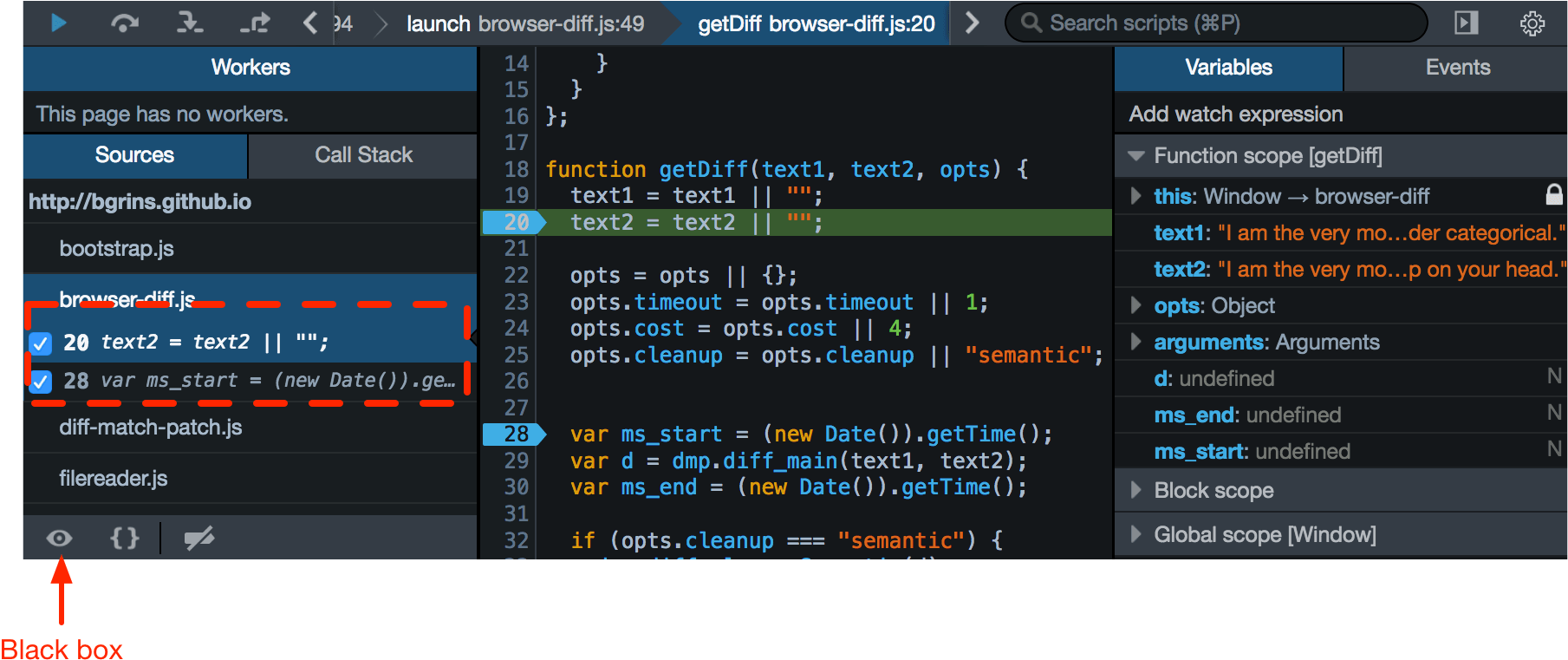Click the pretty print braces icon
1568x660 pixels.
(124, 539)
